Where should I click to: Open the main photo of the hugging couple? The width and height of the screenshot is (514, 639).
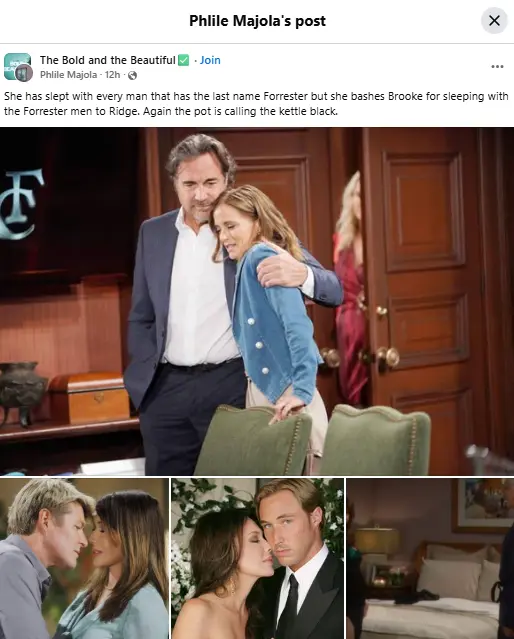tap(257, 301)
